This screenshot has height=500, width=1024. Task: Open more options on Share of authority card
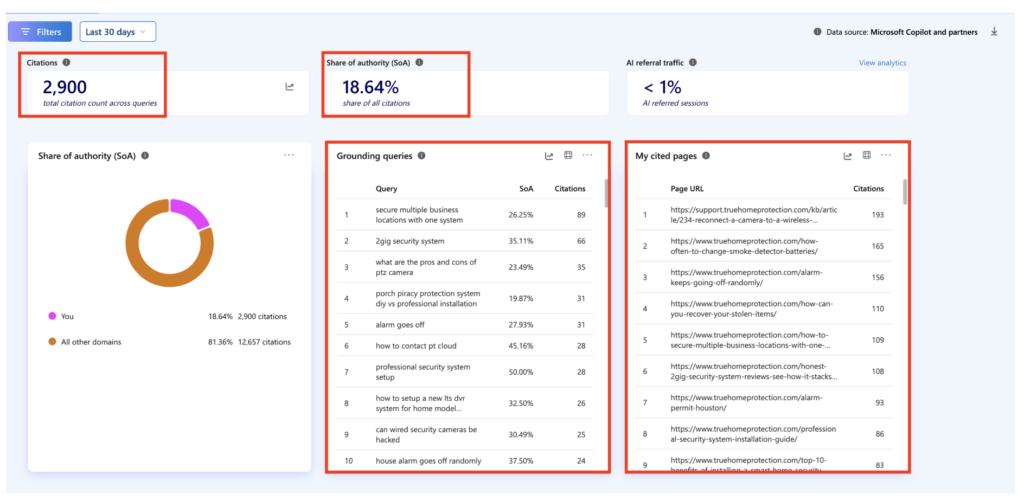coord(289,155)
